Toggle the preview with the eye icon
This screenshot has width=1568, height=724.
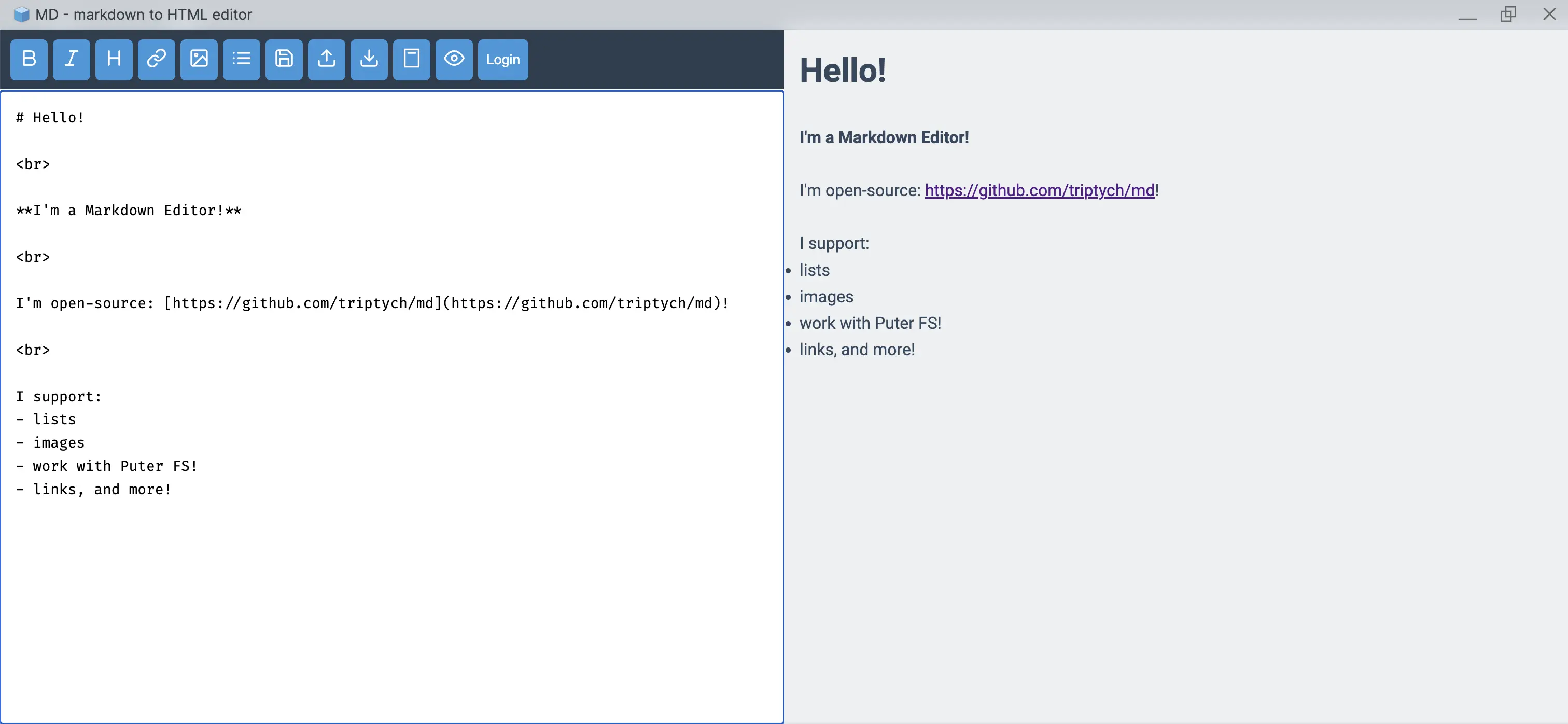[x=454, y=59]
